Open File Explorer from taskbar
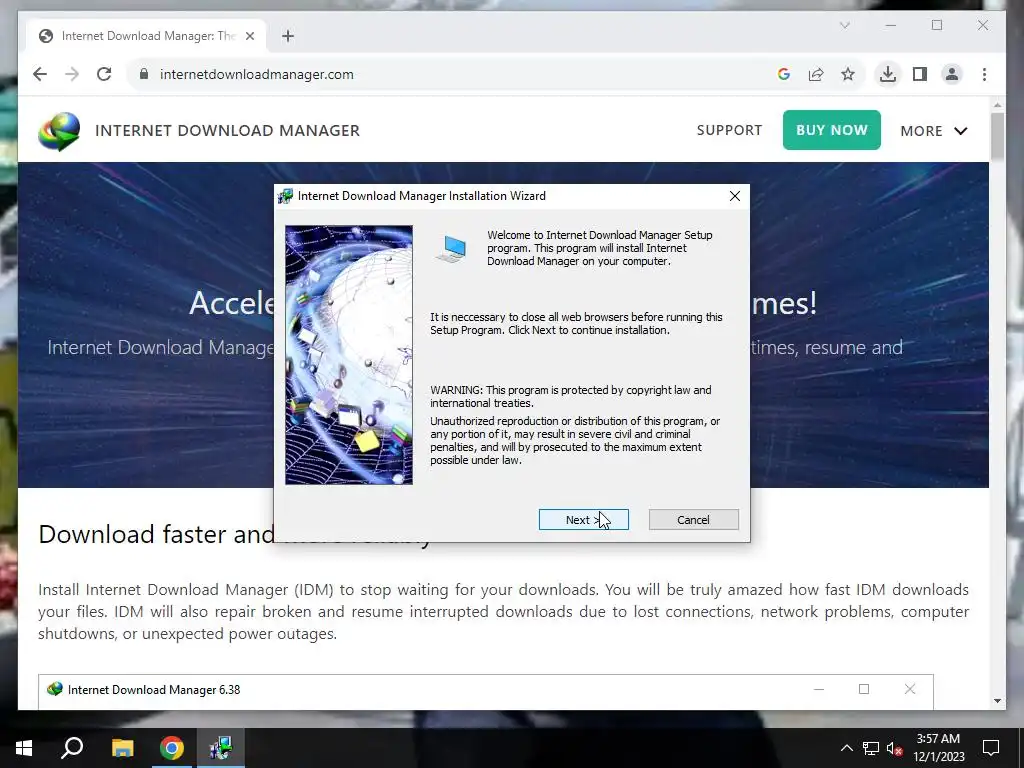The height and width of the screenshot is (768, 1024). 122,748
